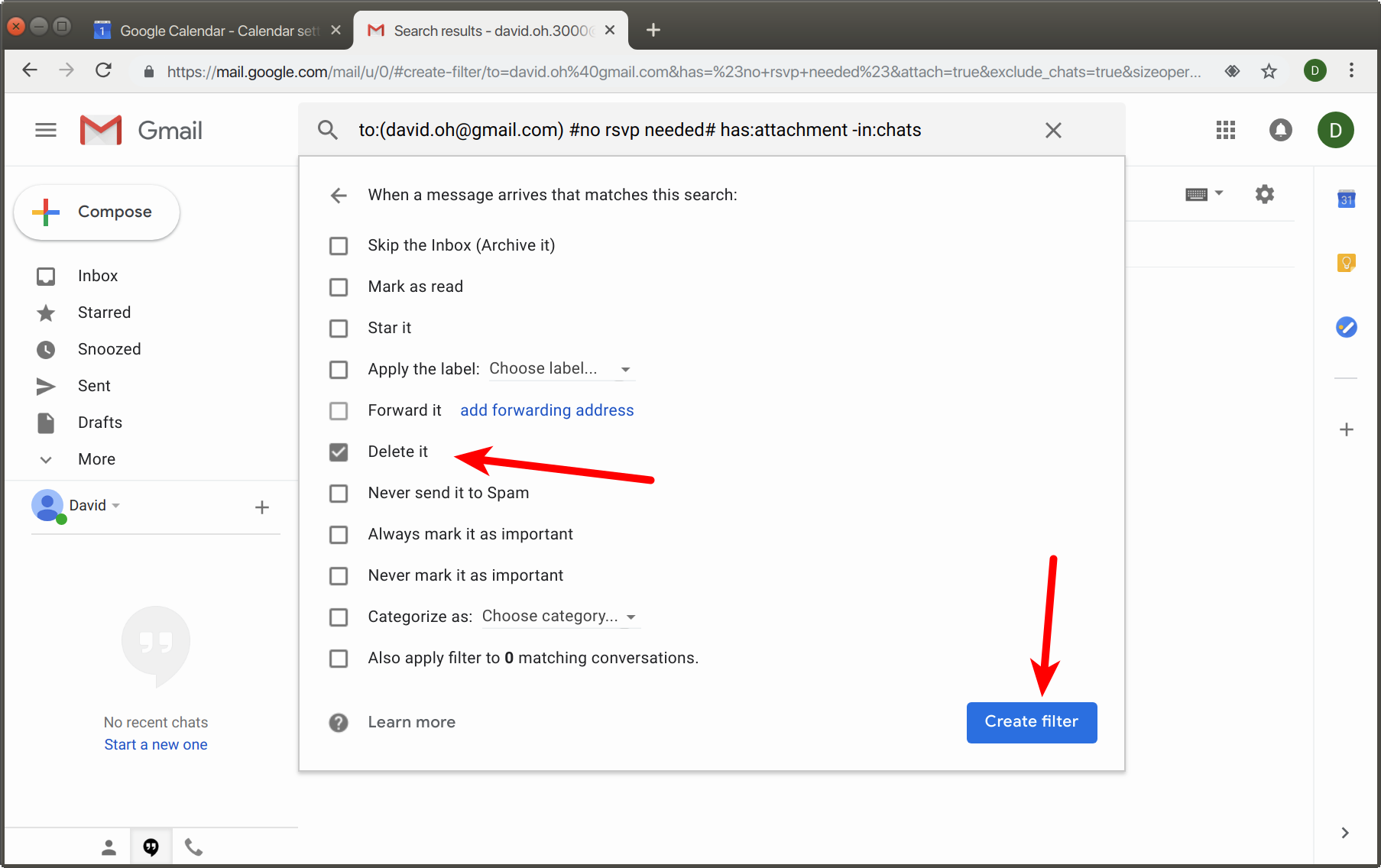This screenshot has height=868, width=1381.
Task: Click add forwarding address link
Action: click(x=547, y=410)
